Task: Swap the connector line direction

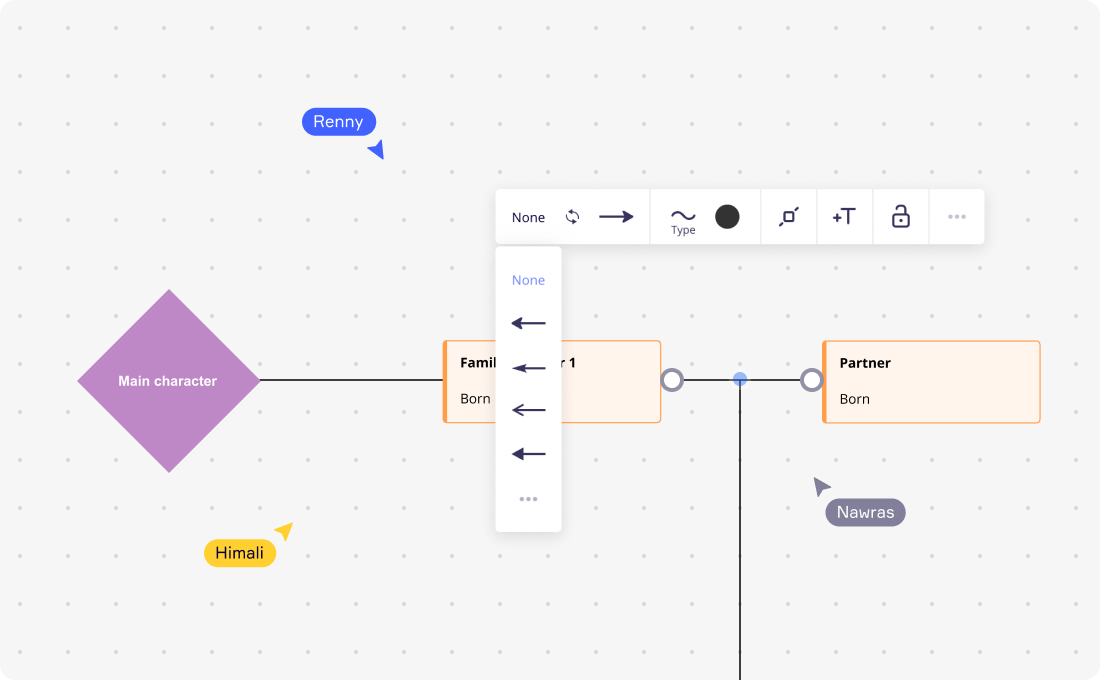Action: click(x=570, y=216)
